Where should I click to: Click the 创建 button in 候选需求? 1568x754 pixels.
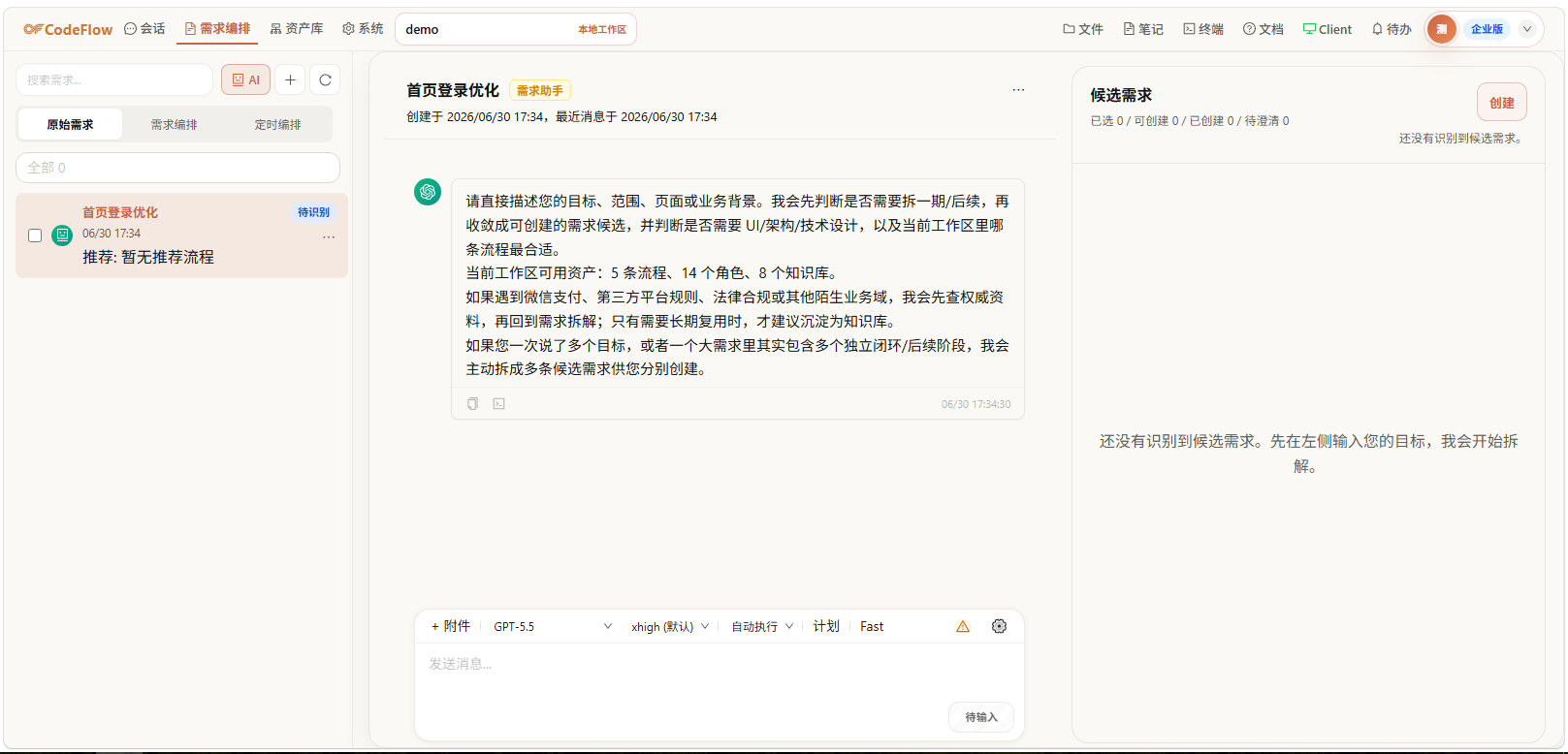click(x=1502, y=102)
